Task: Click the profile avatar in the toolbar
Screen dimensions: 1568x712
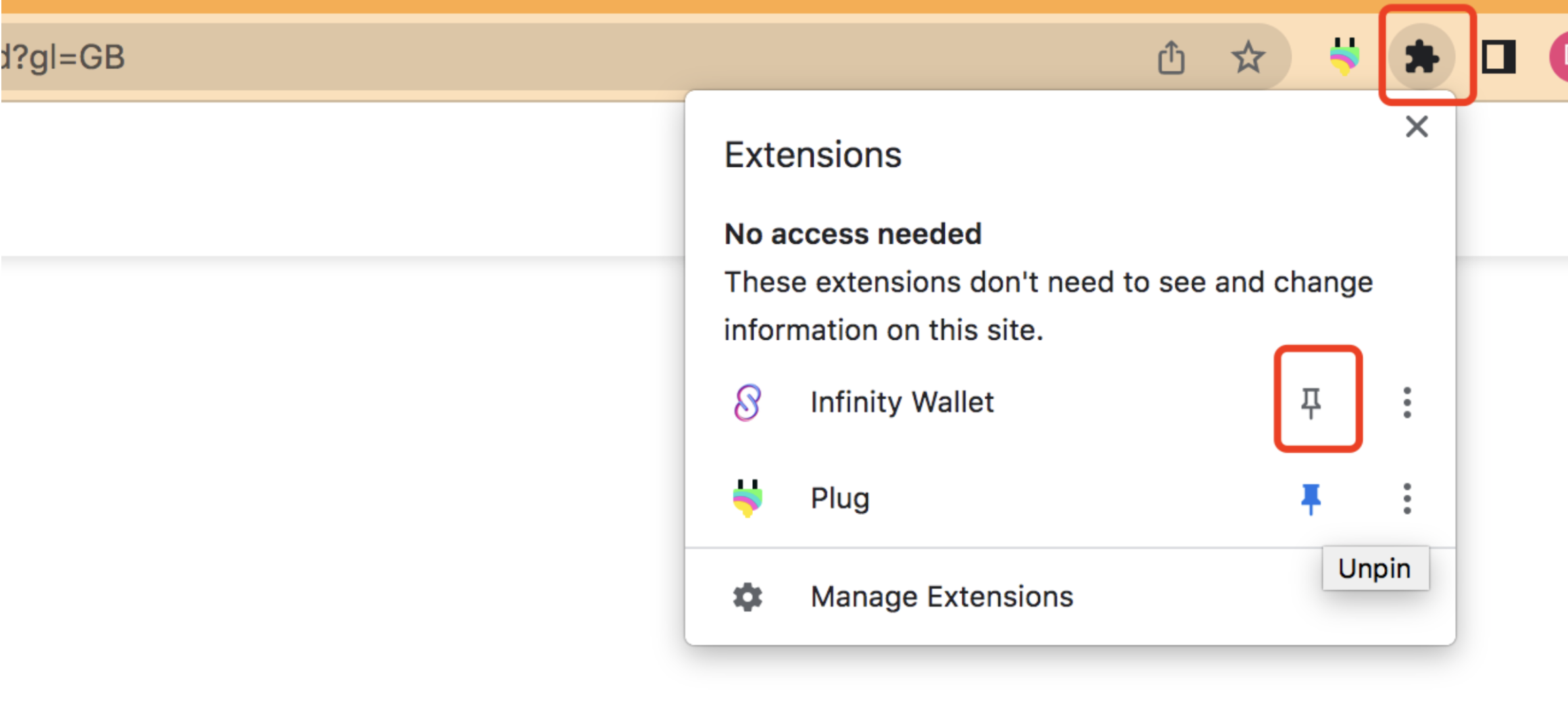Action: pos(1559,57)
